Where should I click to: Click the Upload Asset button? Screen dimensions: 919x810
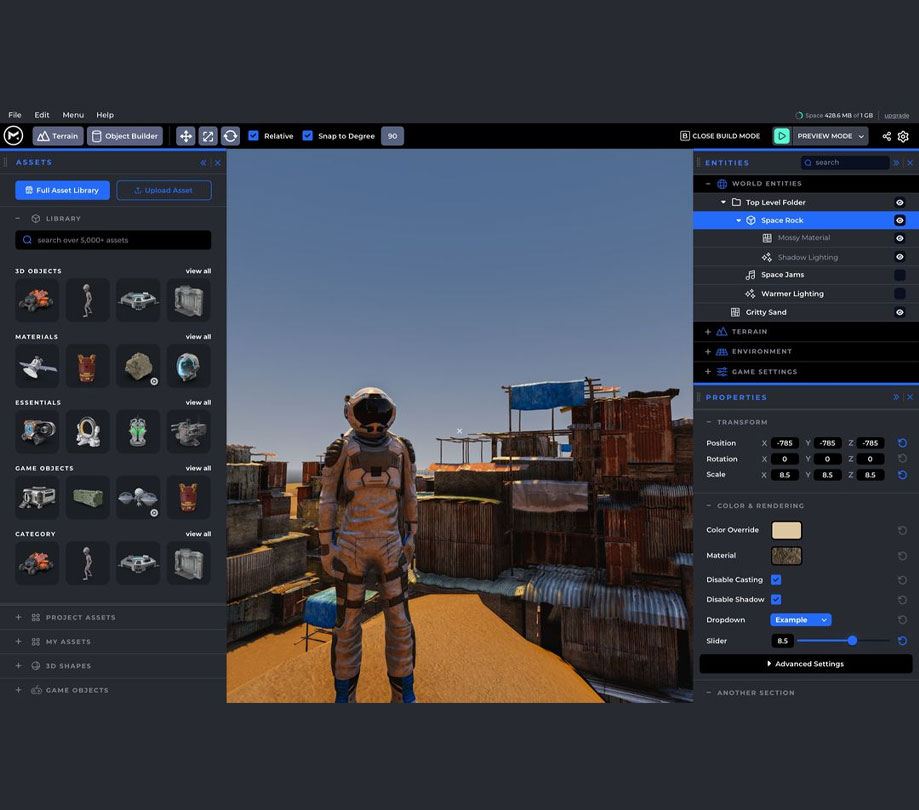[164, 190]
